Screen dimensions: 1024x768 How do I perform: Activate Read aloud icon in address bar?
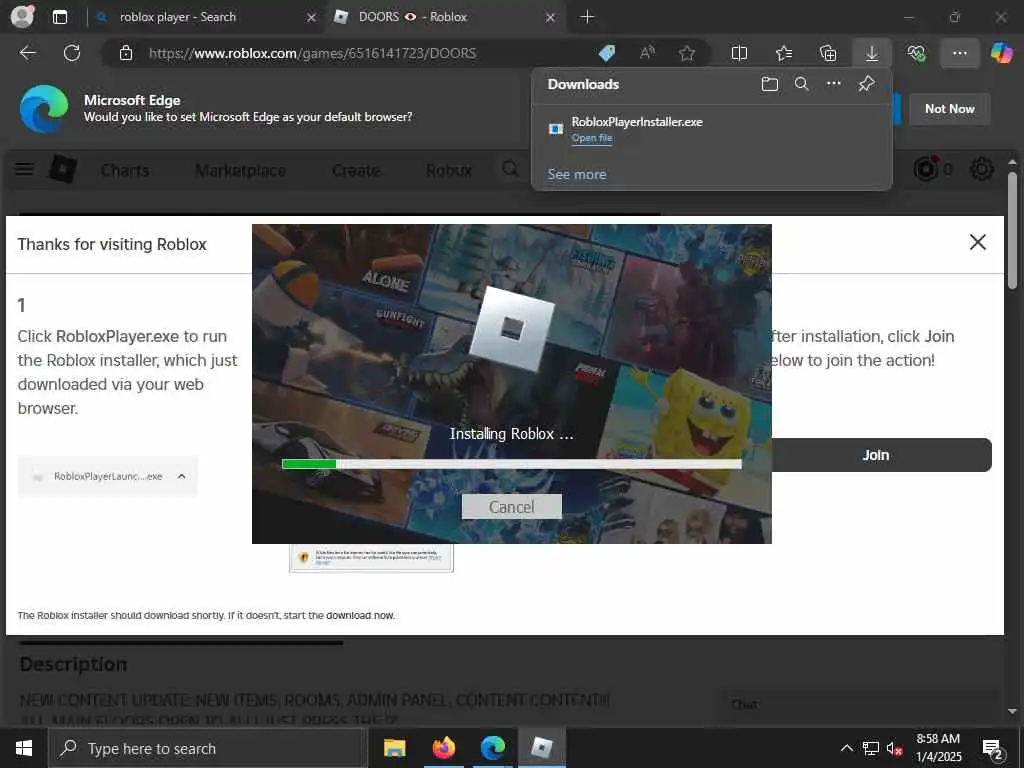647,53
